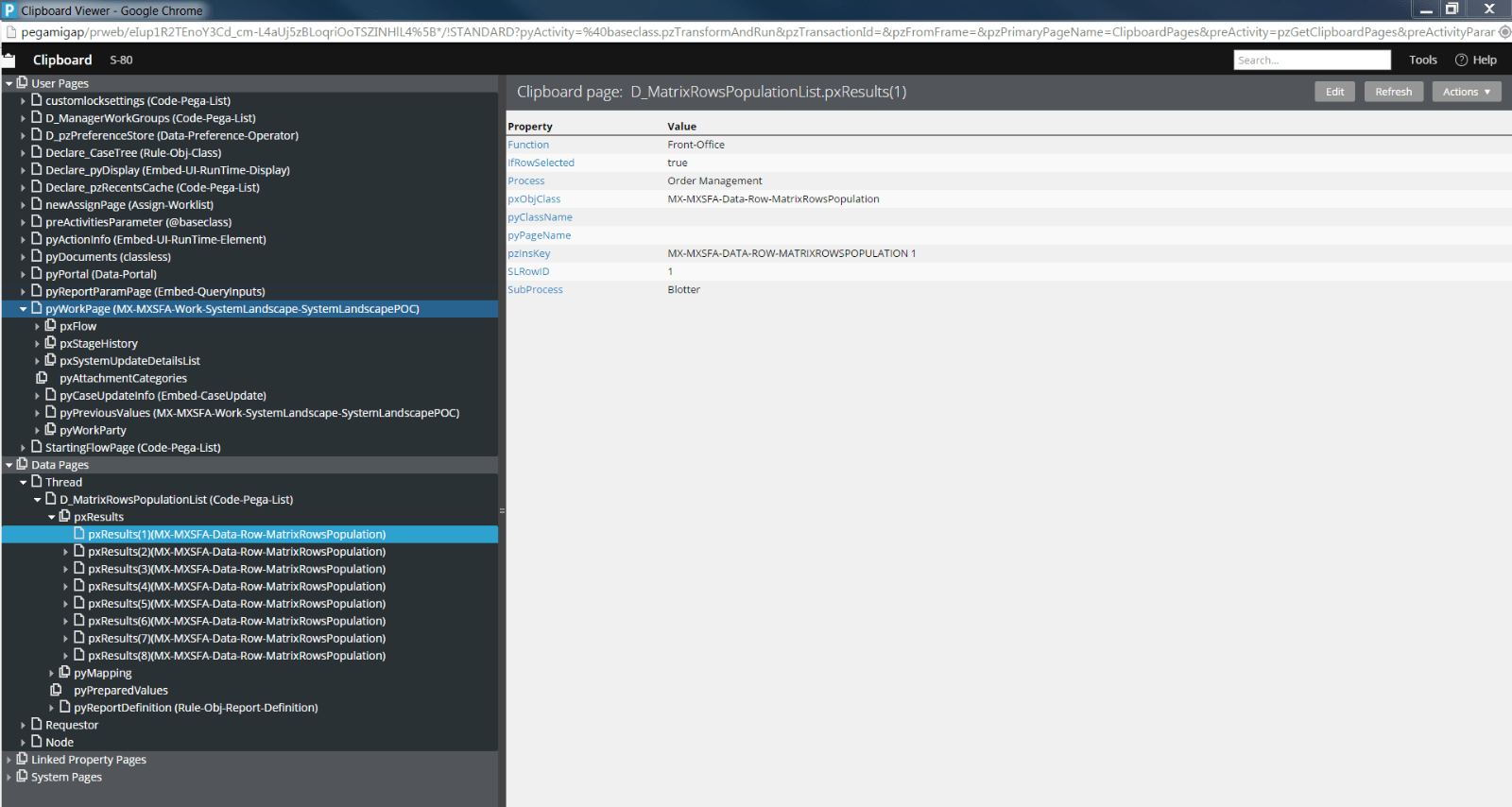
Task: Select pyPreviousValues tree row
Action: tap(249, 413)
